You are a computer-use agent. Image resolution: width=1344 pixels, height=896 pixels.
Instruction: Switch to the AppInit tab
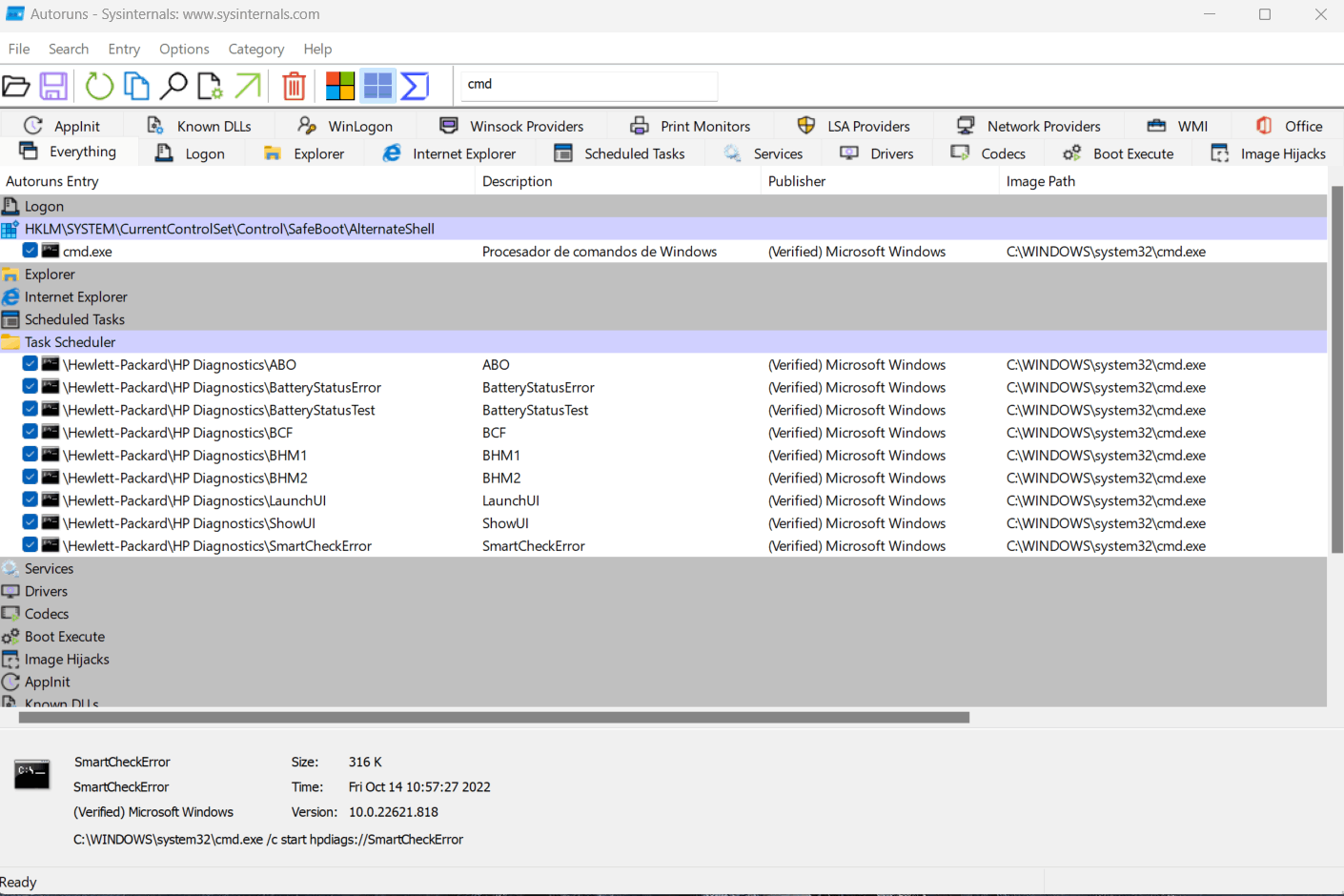point(62,126)
